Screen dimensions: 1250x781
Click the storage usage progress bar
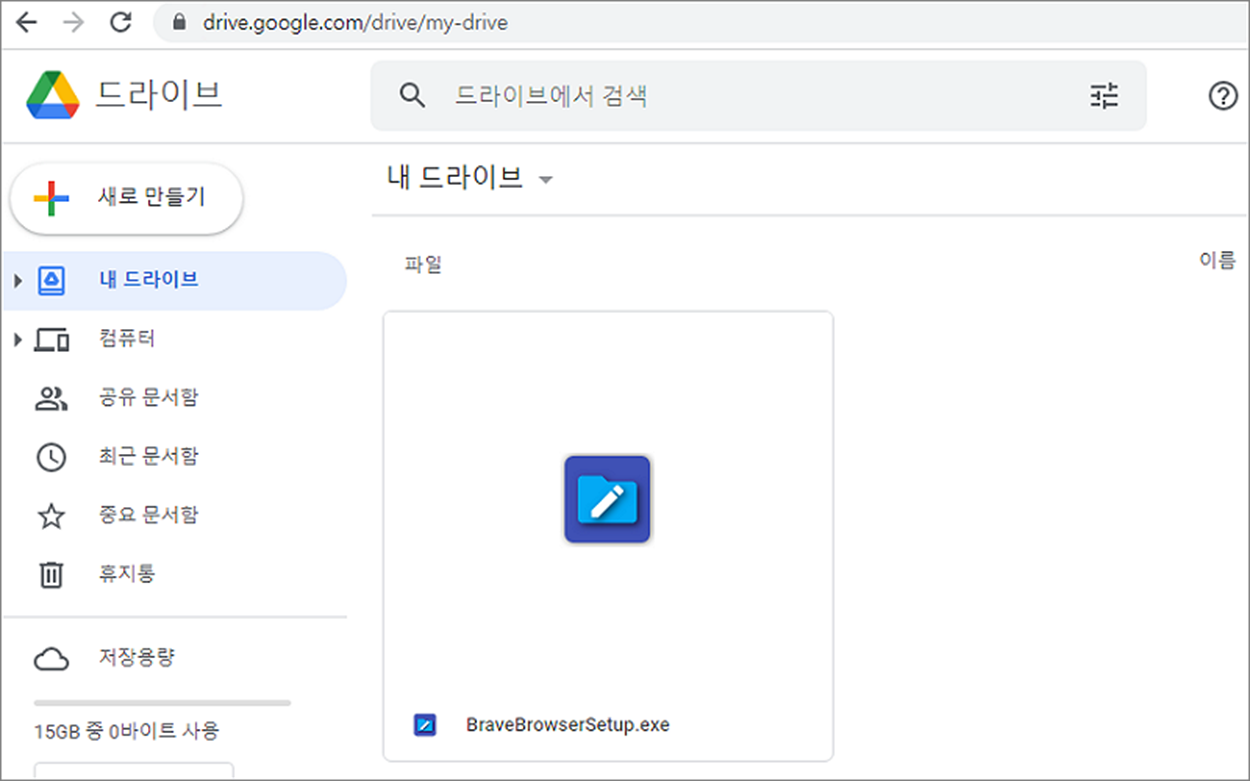point(162,703)
